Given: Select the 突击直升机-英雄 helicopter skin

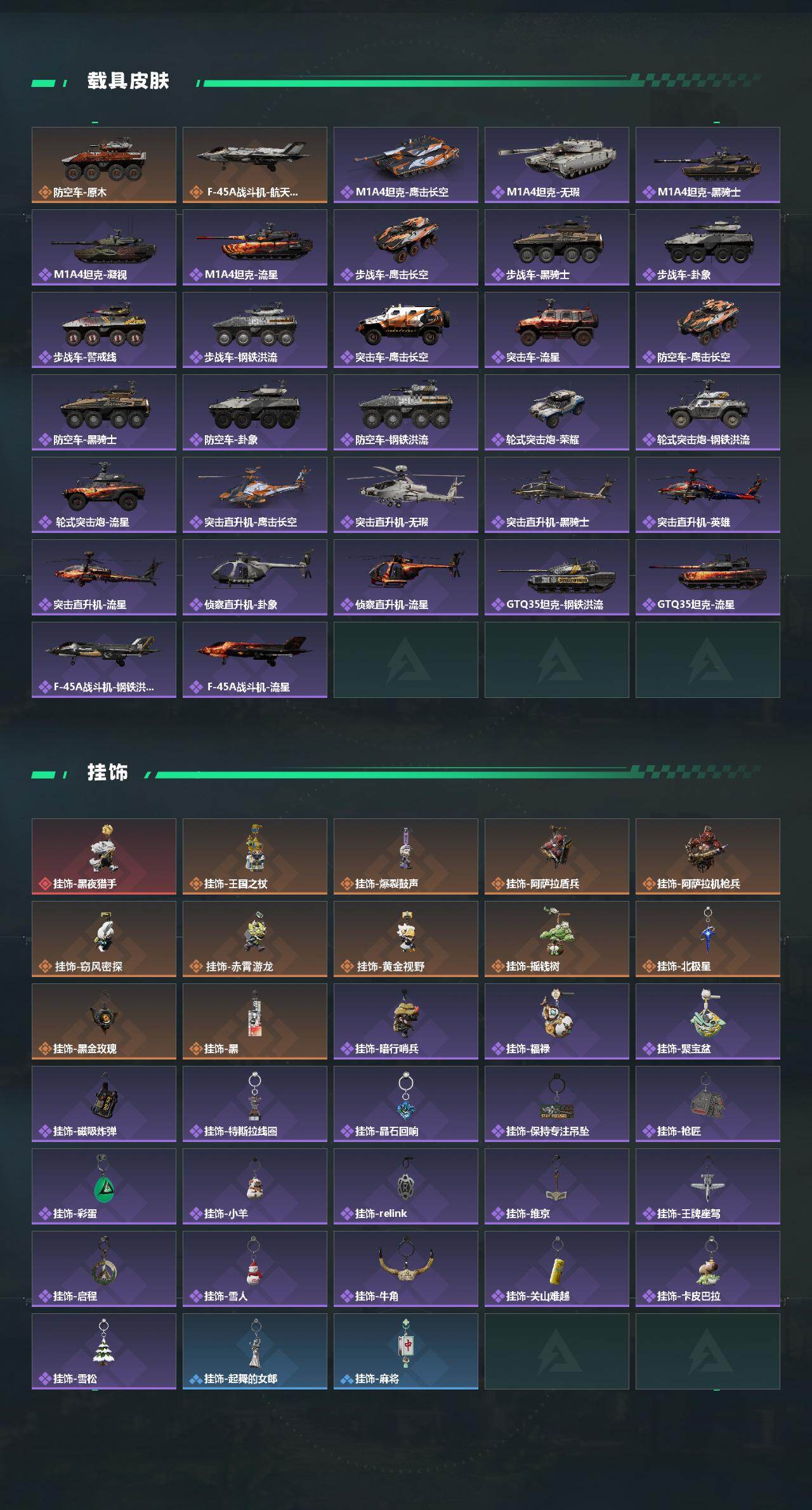Looking at the screenshot, I should tap(708, 495).
